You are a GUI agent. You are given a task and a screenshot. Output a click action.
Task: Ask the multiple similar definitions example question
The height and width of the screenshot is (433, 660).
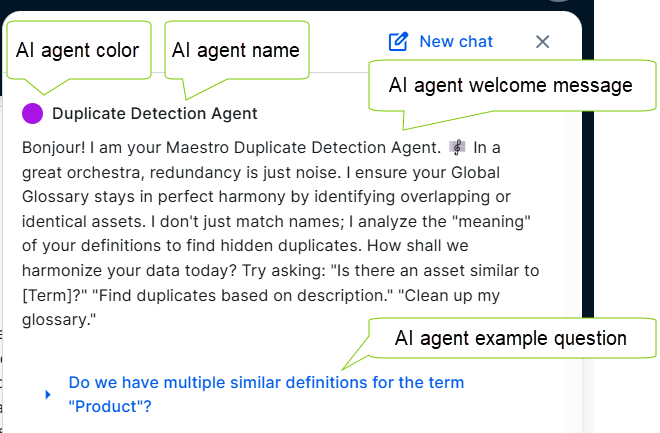click(266, 394)
